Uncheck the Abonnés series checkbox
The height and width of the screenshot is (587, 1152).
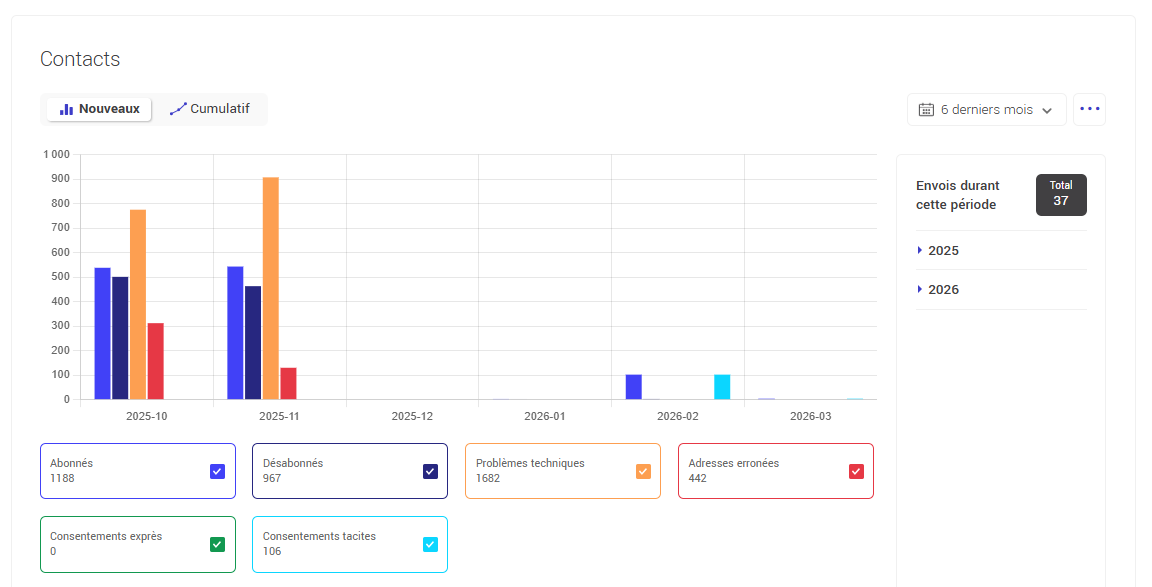(217, 471)
